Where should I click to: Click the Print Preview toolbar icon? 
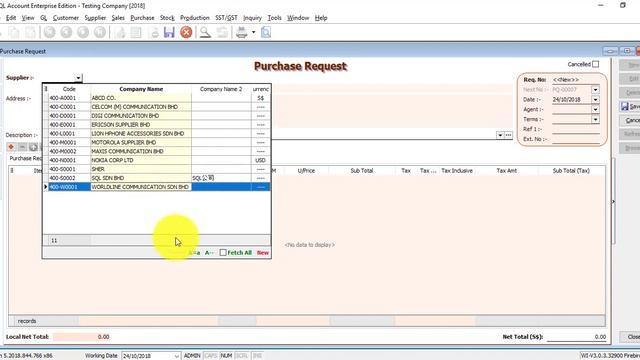266,32
